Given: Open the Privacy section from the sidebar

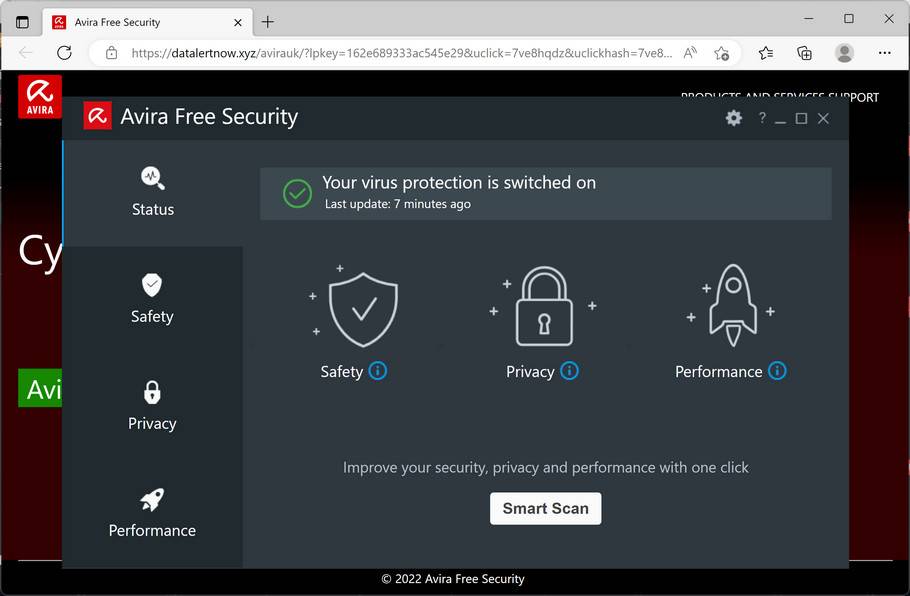Looking at the screenshot, I should [152, 407].
